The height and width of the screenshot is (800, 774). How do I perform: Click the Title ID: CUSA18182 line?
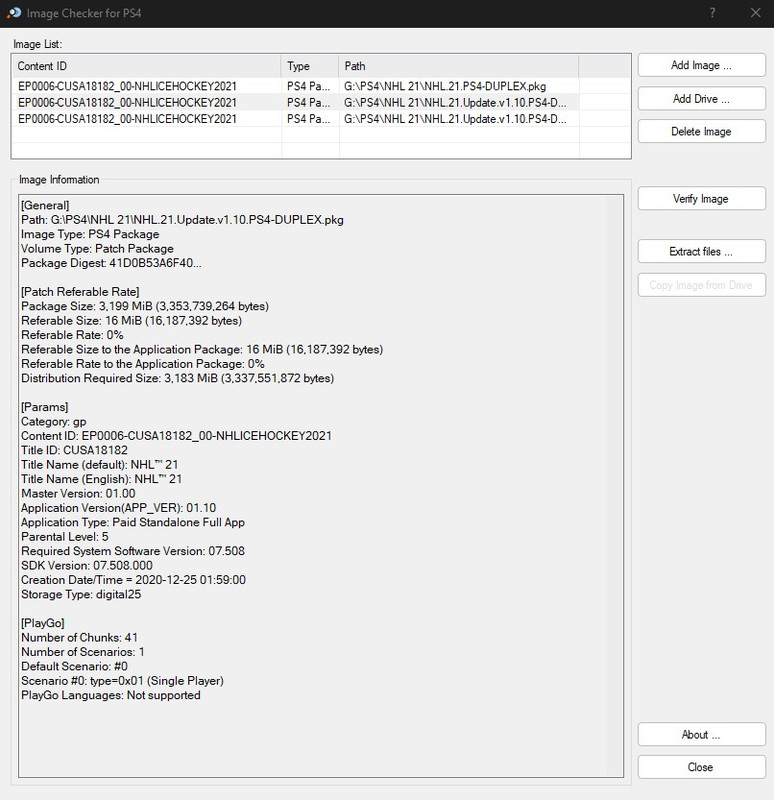click(74, 450)
